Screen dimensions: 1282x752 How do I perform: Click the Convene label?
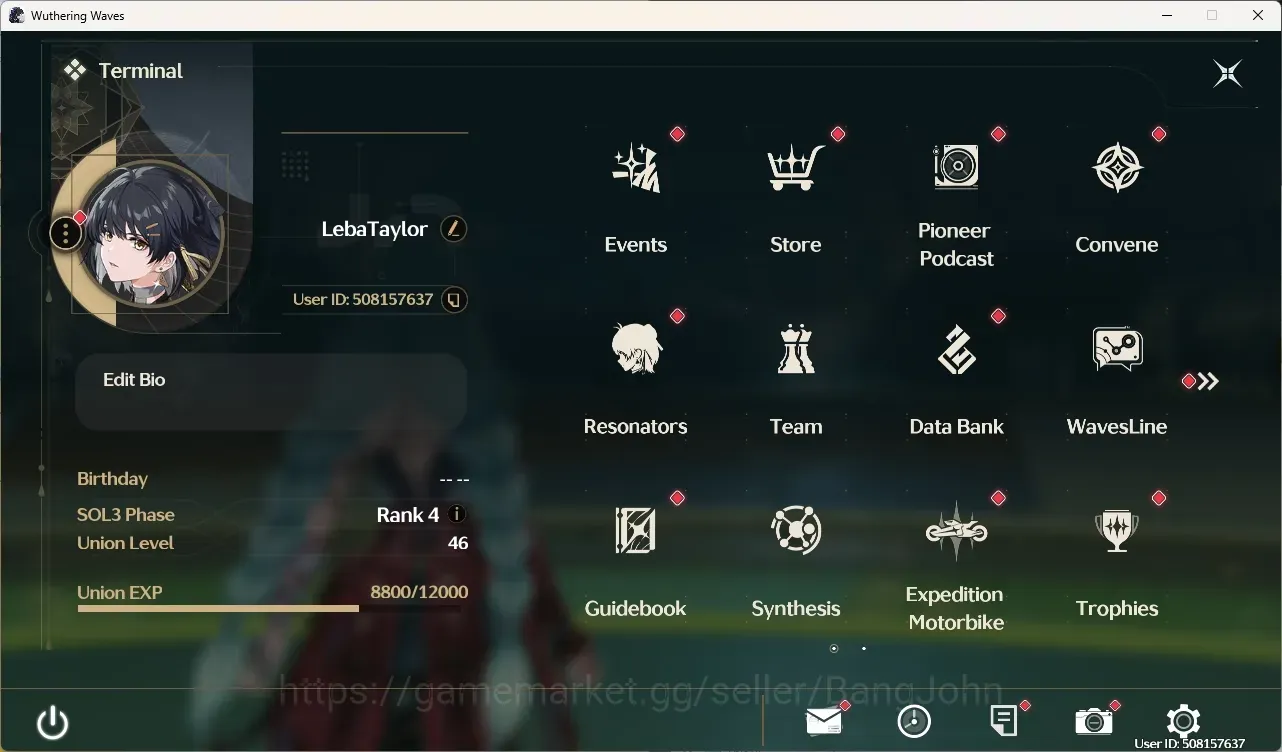(x=1117, y=244)
